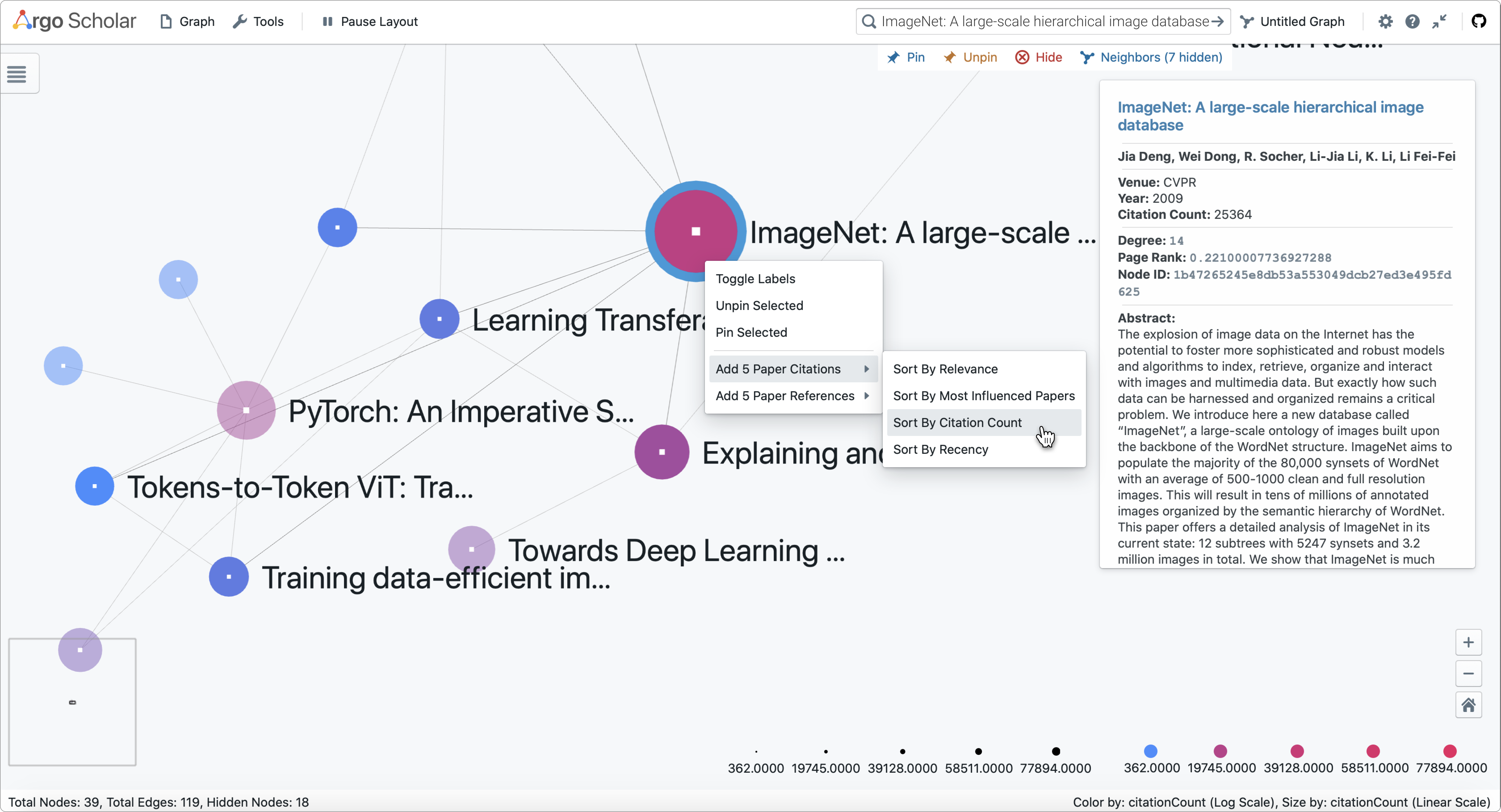The image size is (1501, 812).
Task: Open the ImageNet paper title link
Action: pos(1270,116)
